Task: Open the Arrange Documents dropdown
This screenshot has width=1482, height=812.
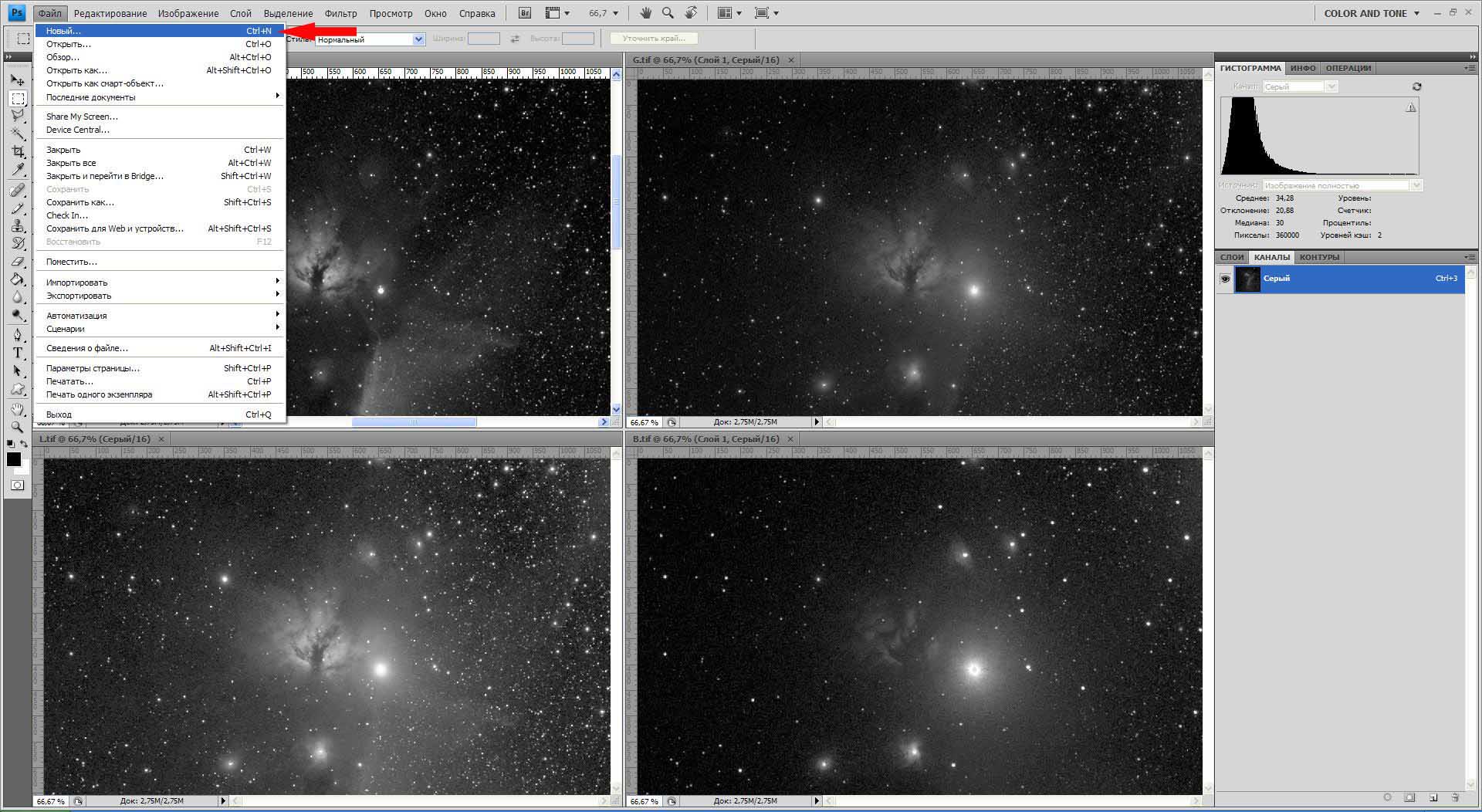Action: [729, 13]
